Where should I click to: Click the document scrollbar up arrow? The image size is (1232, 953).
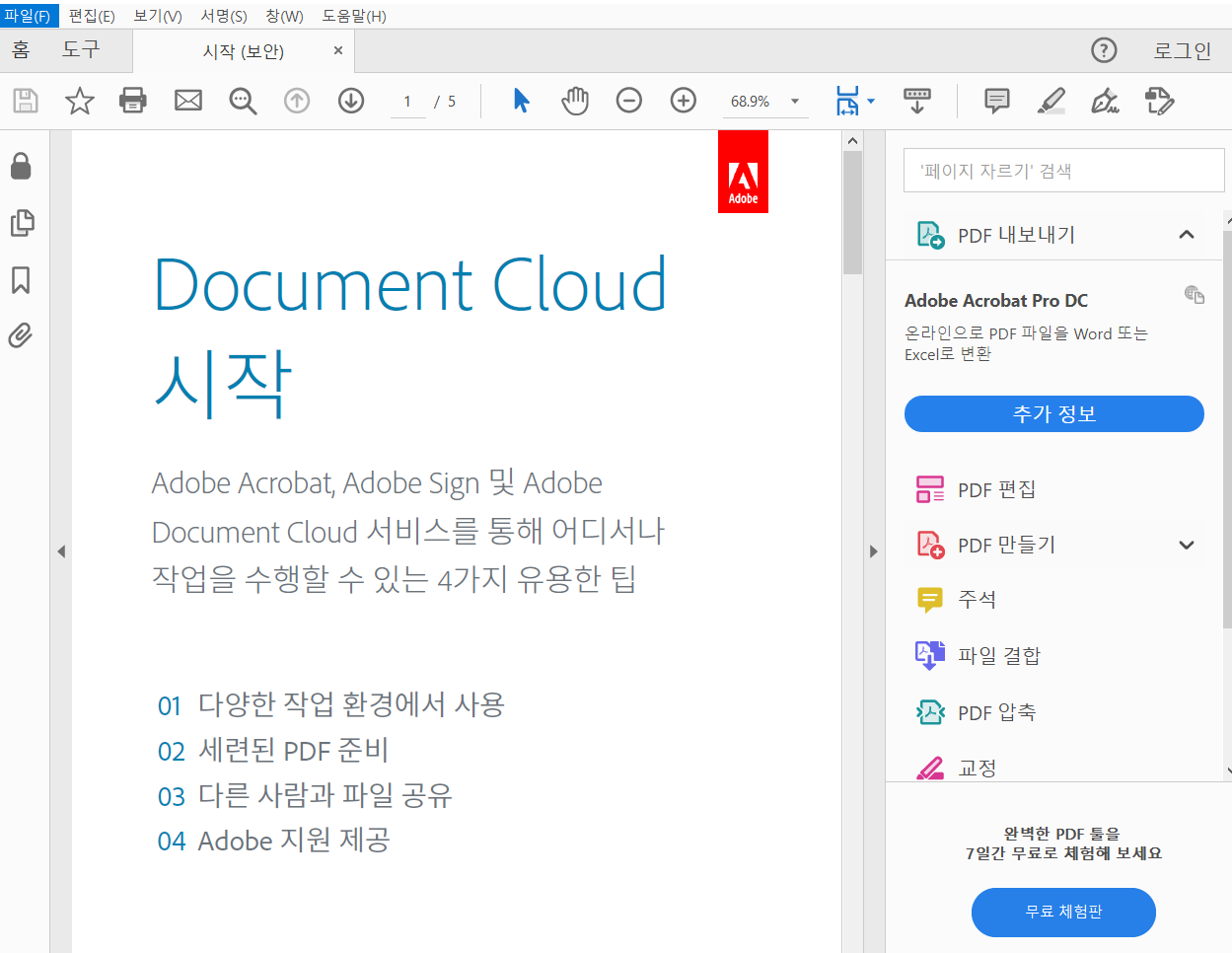coord(852,141)
